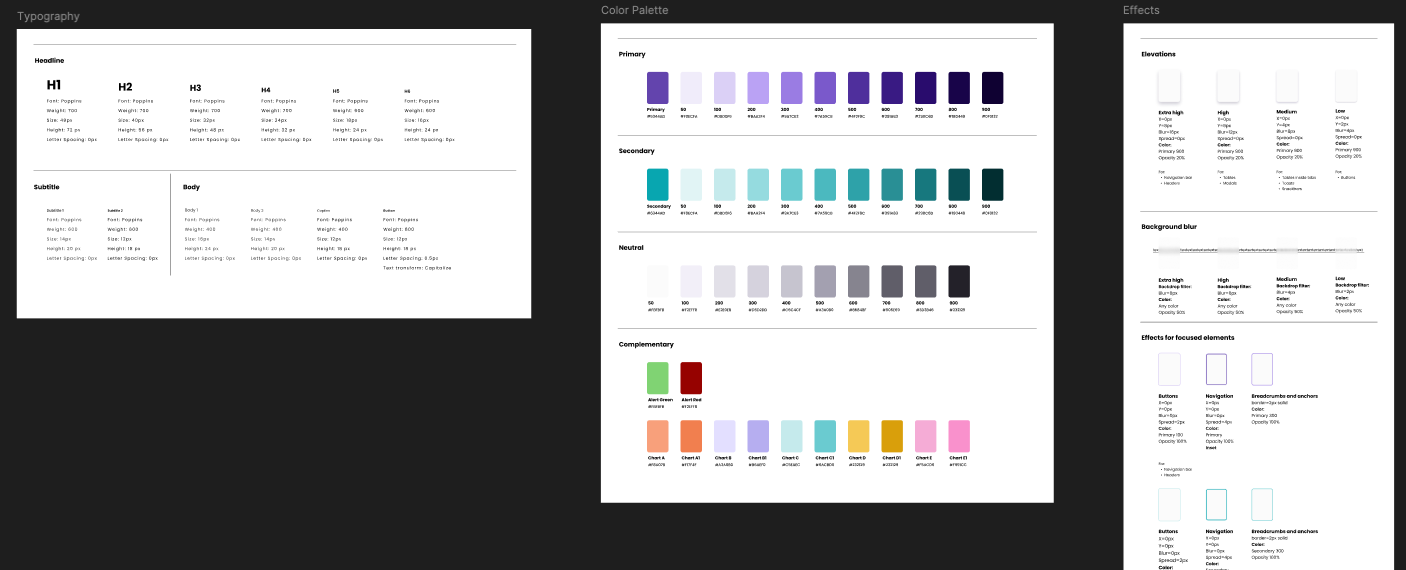Select the High elevation card
Screen dimensions: 1406x570
[x=1228, y=85]
